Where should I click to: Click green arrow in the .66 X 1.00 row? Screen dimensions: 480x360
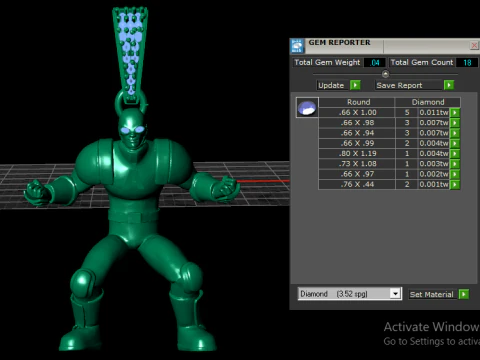tap(455, 113)
